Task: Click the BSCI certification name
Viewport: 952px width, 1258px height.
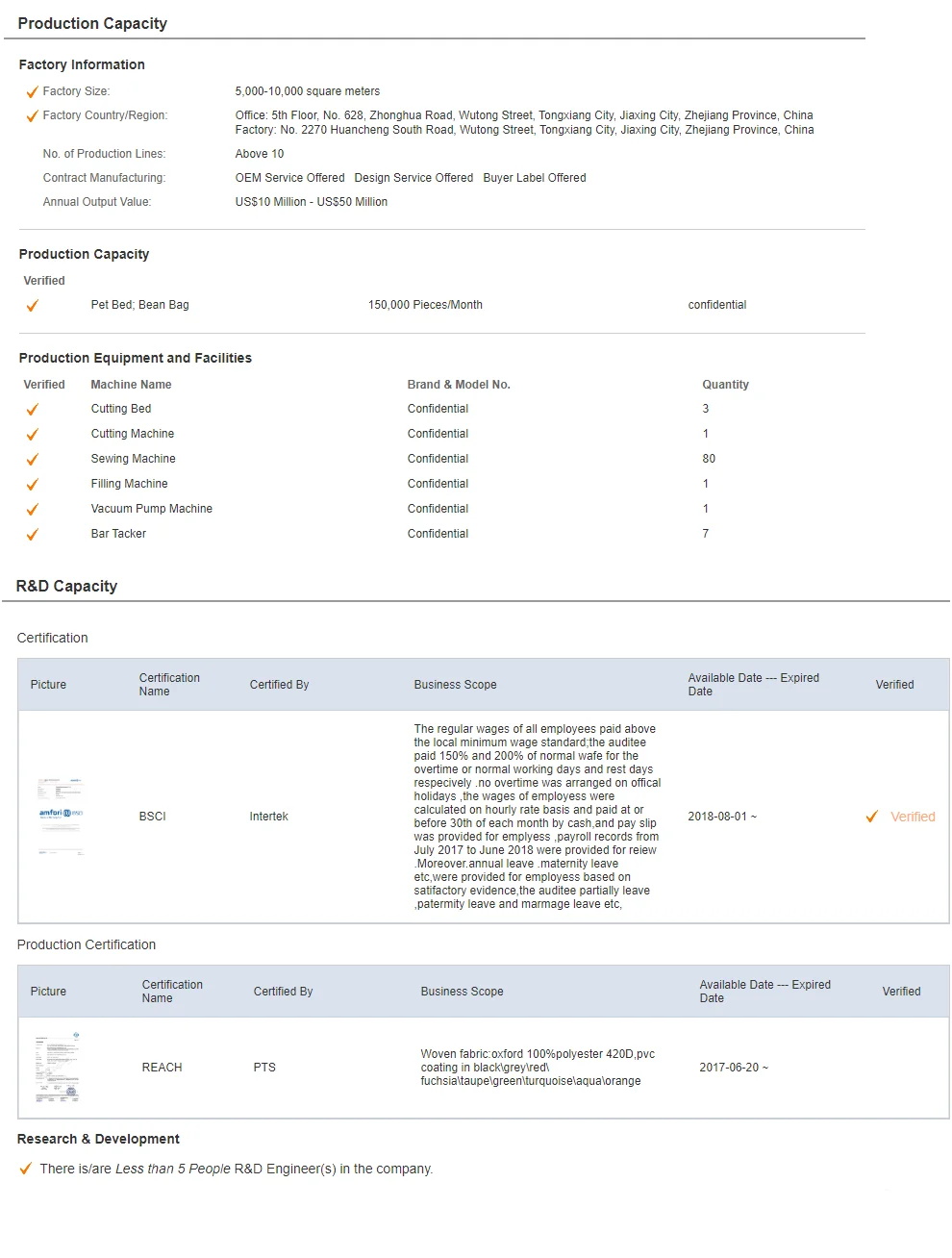Action: [152, 817]
